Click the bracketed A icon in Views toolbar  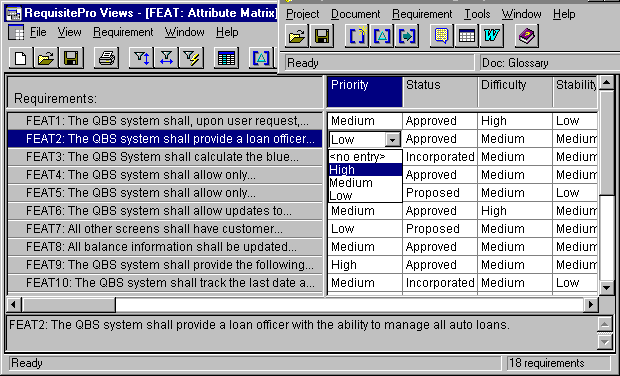[x=261, y=59]
